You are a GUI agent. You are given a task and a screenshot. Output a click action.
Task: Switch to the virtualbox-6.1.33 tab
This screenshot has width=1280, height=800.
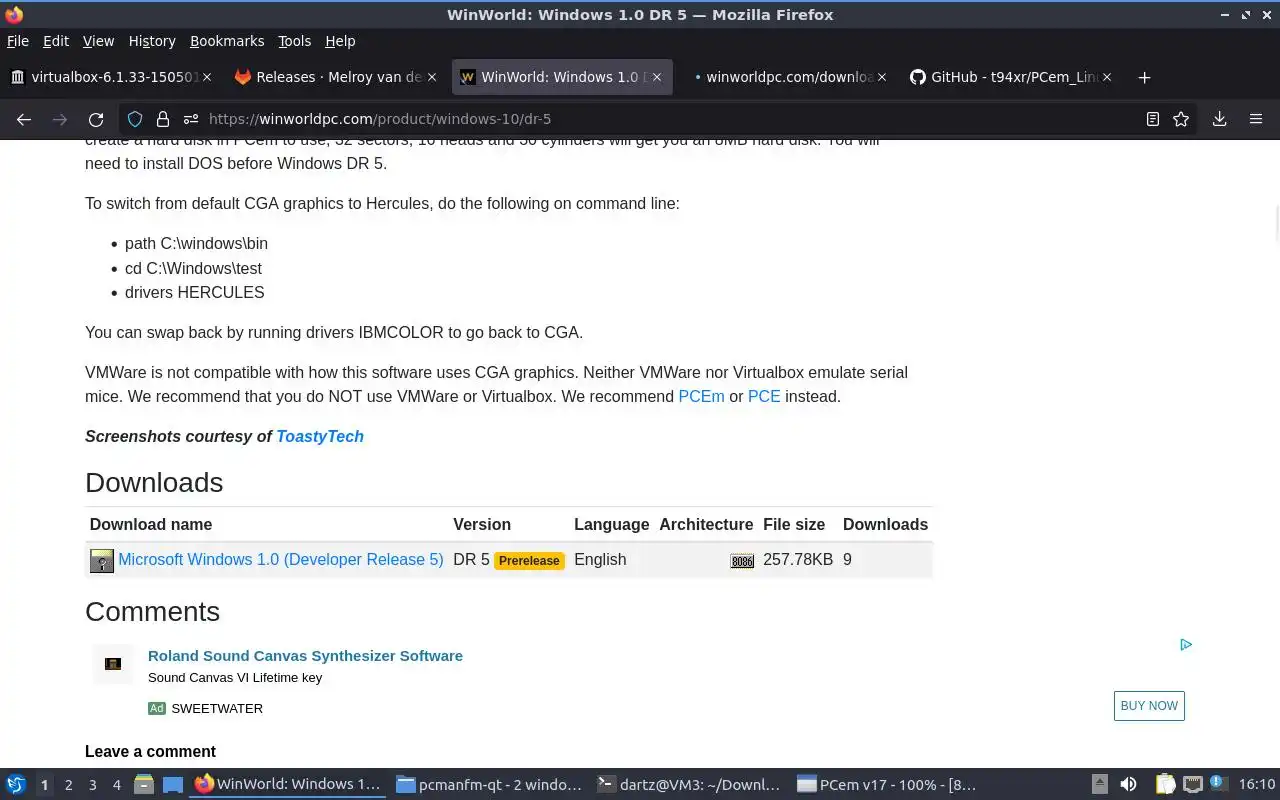(x=110, y=77)
